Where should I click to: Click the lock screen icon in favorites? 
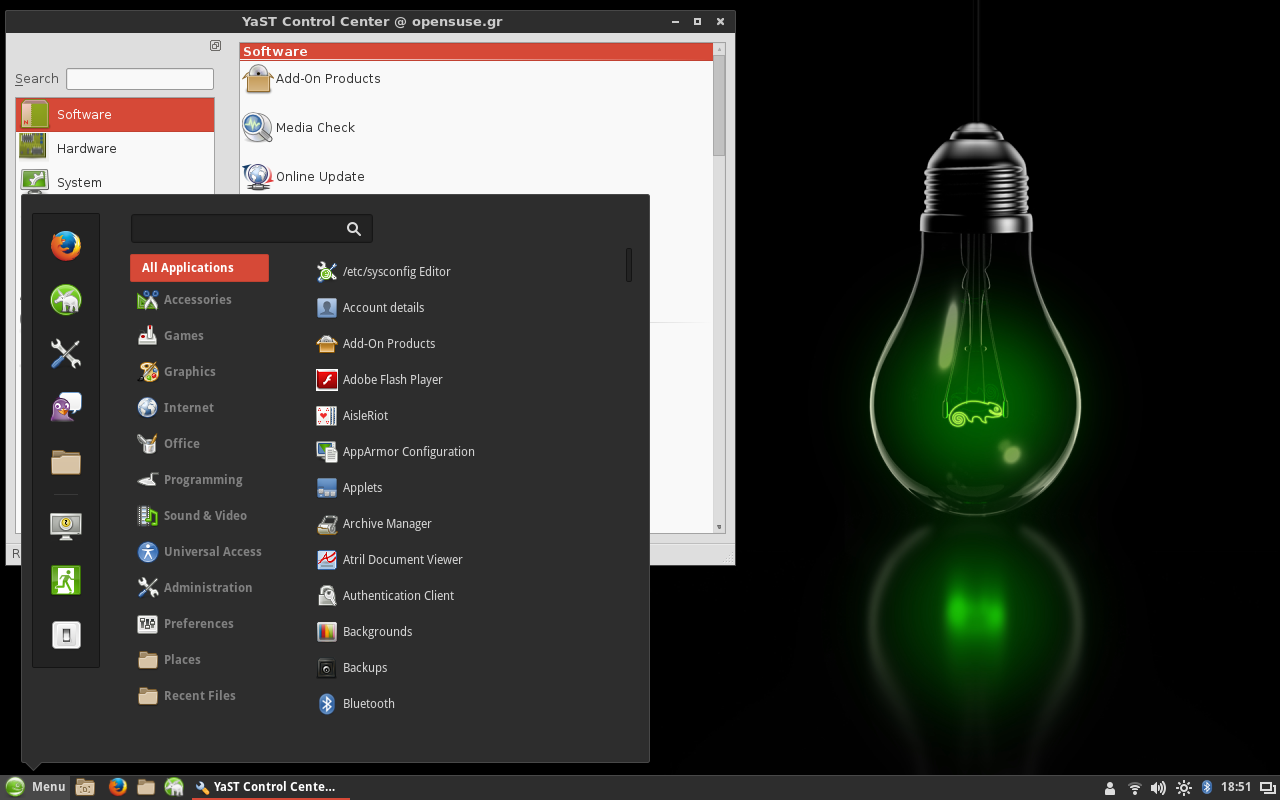66,525
